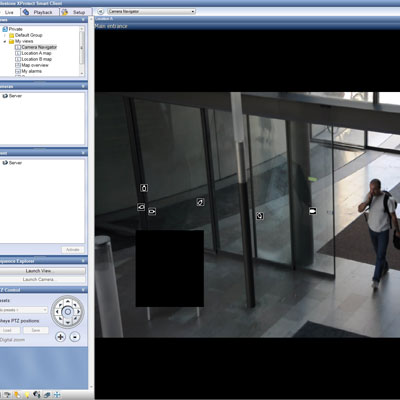Click the Load PTZ positions button
Viewport: 400px width, 400px height.
click(x=10, y=330)
